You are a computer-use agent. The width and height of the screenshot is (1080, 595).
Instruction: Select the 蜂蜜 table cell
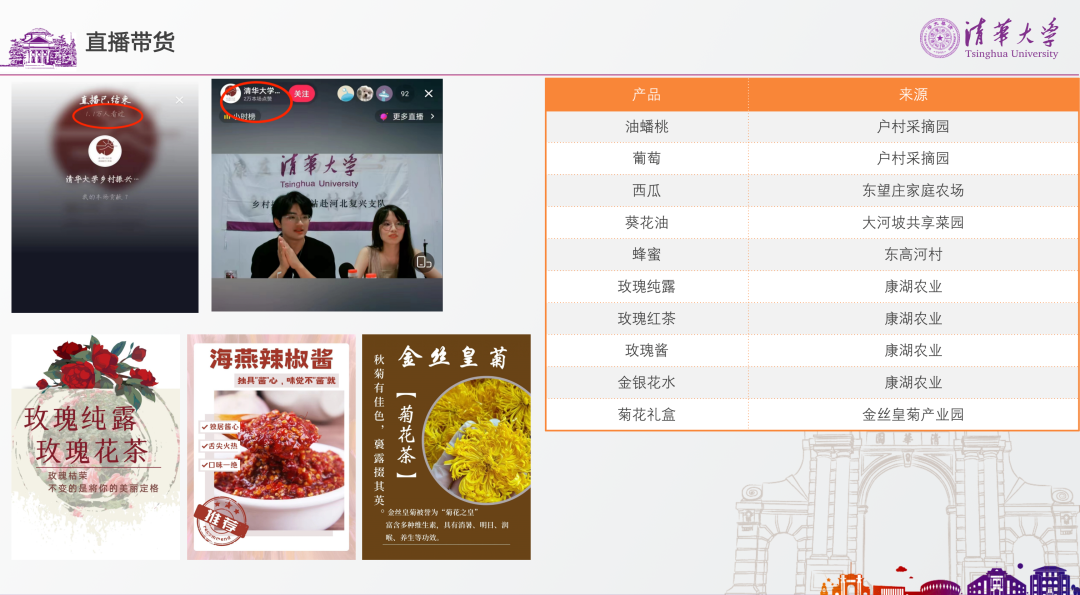[647, 255]
